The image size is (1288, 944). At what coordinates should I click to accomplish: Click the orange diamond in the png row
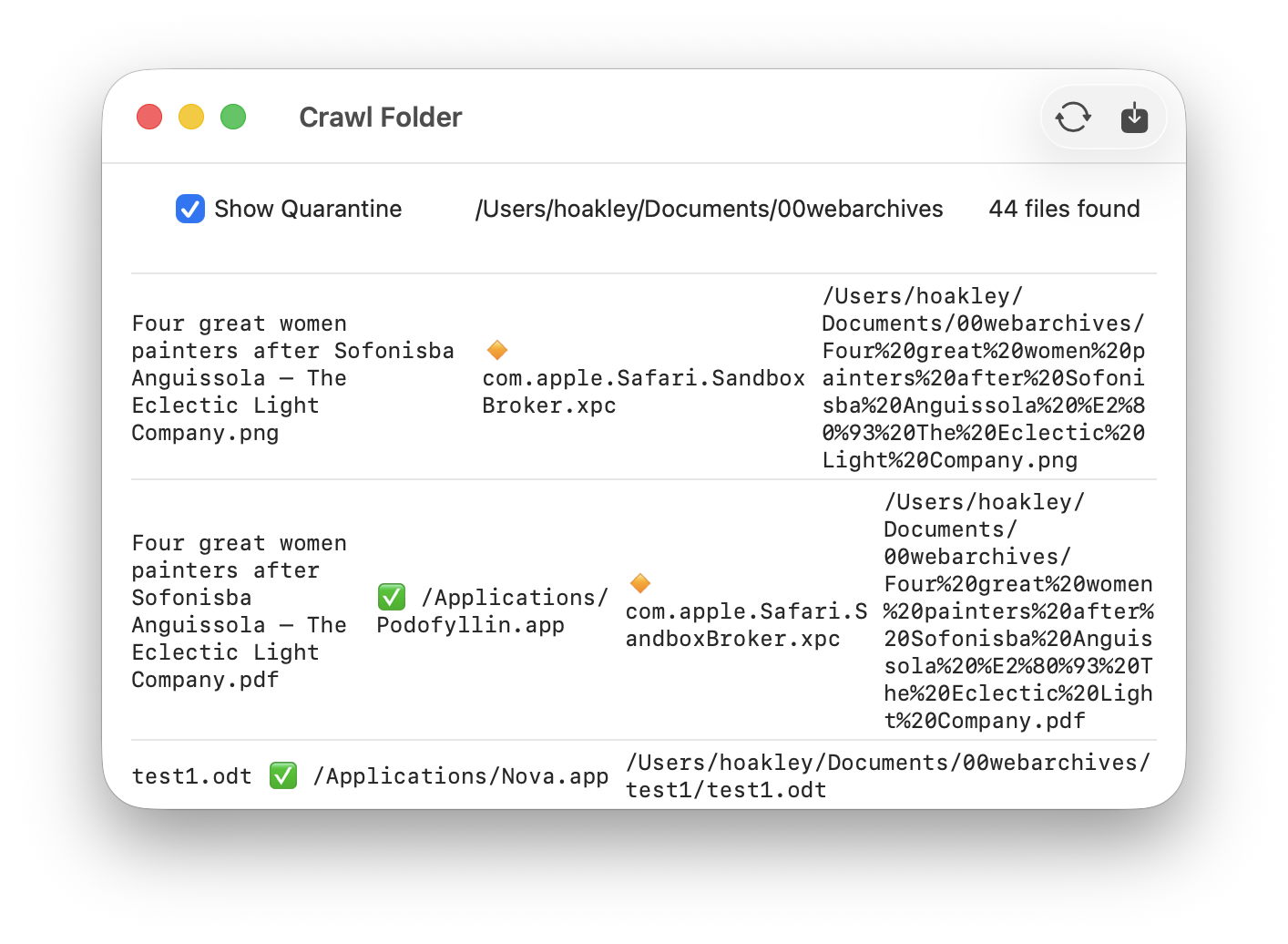497,350
